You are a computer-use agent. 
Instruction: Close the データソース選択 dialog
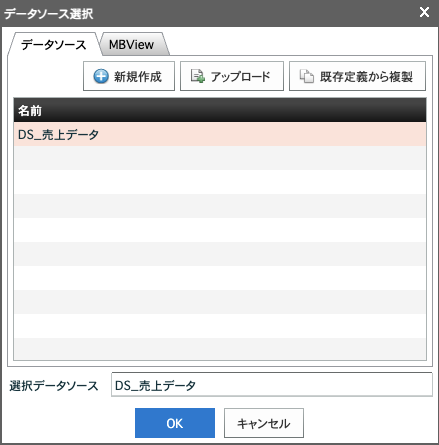tap(424, 13)
